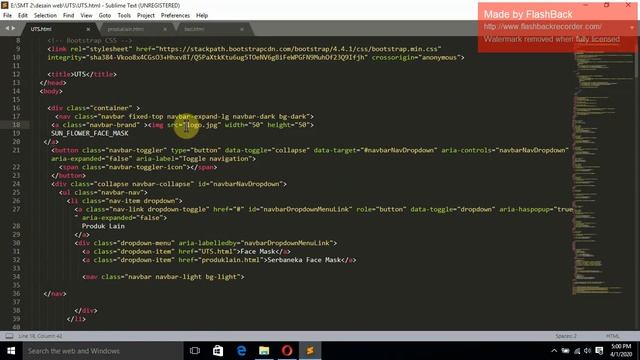Image resolution: width=640 pixels, height=360 pixels.
Task: Open the Spaces: 2 indentation selector
Action: pyautogui.click(x=566, y=336)
